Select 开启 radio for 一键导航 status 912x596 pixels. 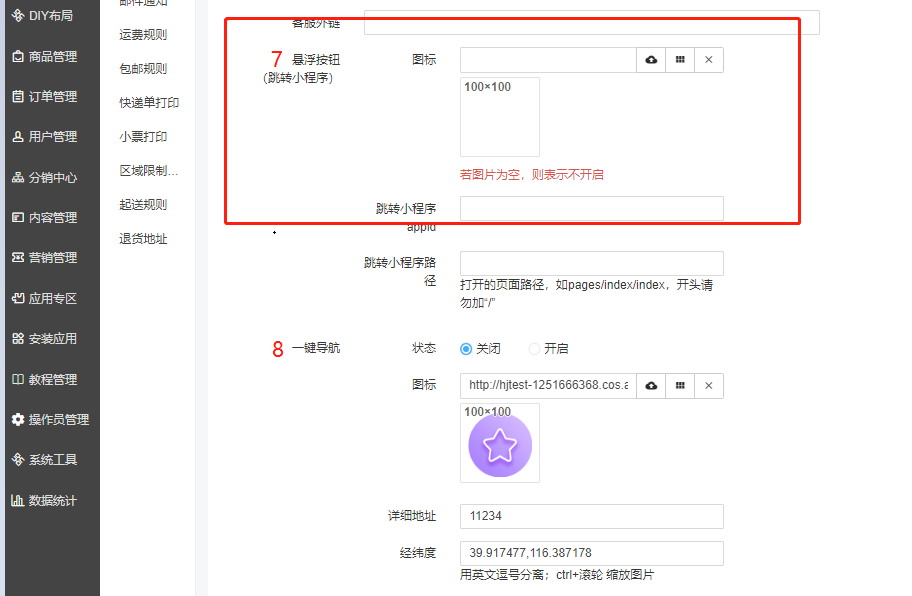pyautogui.click(x=534, y=349)
